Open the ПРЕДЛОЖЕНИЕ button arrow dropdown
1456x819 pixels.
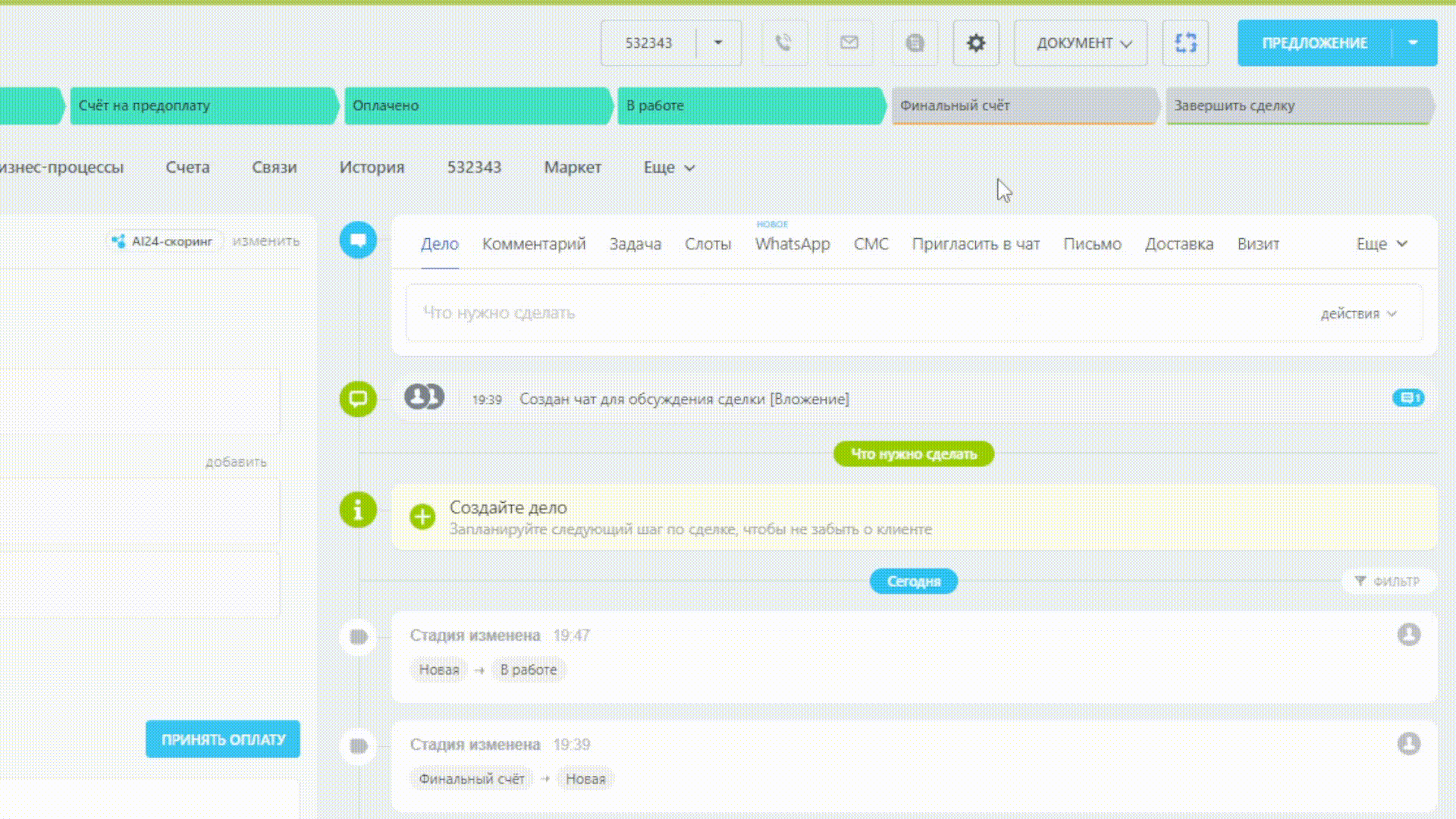pyautogui.click(x=1413, y=43)
